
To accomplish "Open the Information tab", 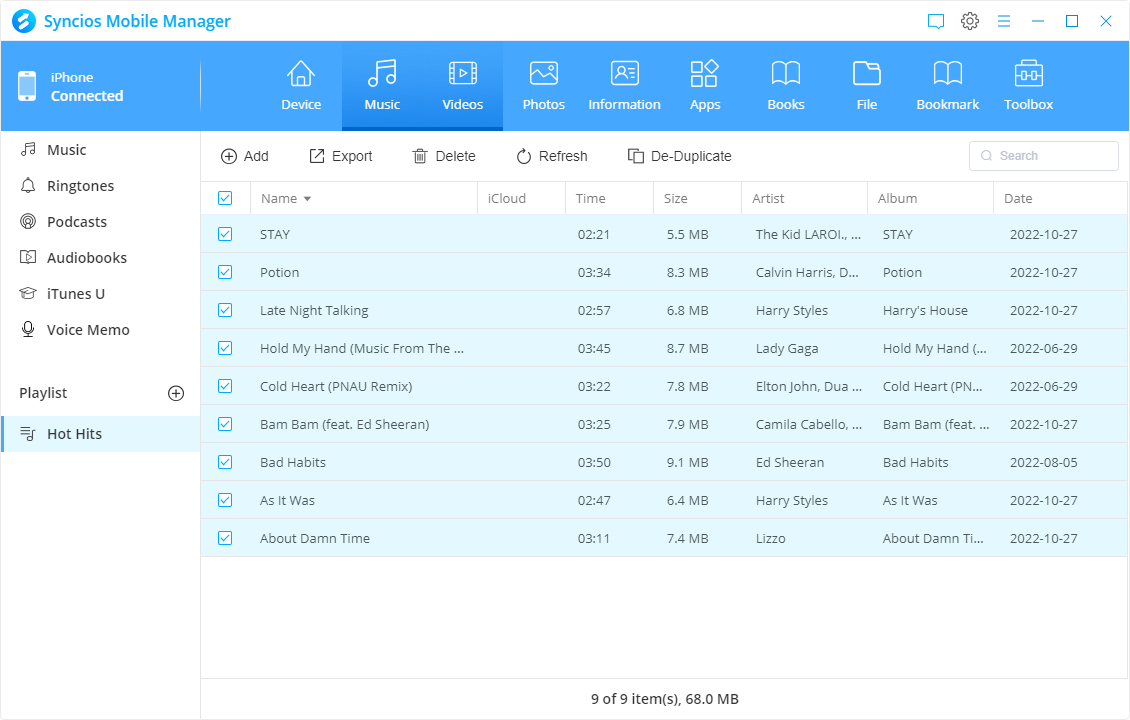I will [x=624, y=86].
